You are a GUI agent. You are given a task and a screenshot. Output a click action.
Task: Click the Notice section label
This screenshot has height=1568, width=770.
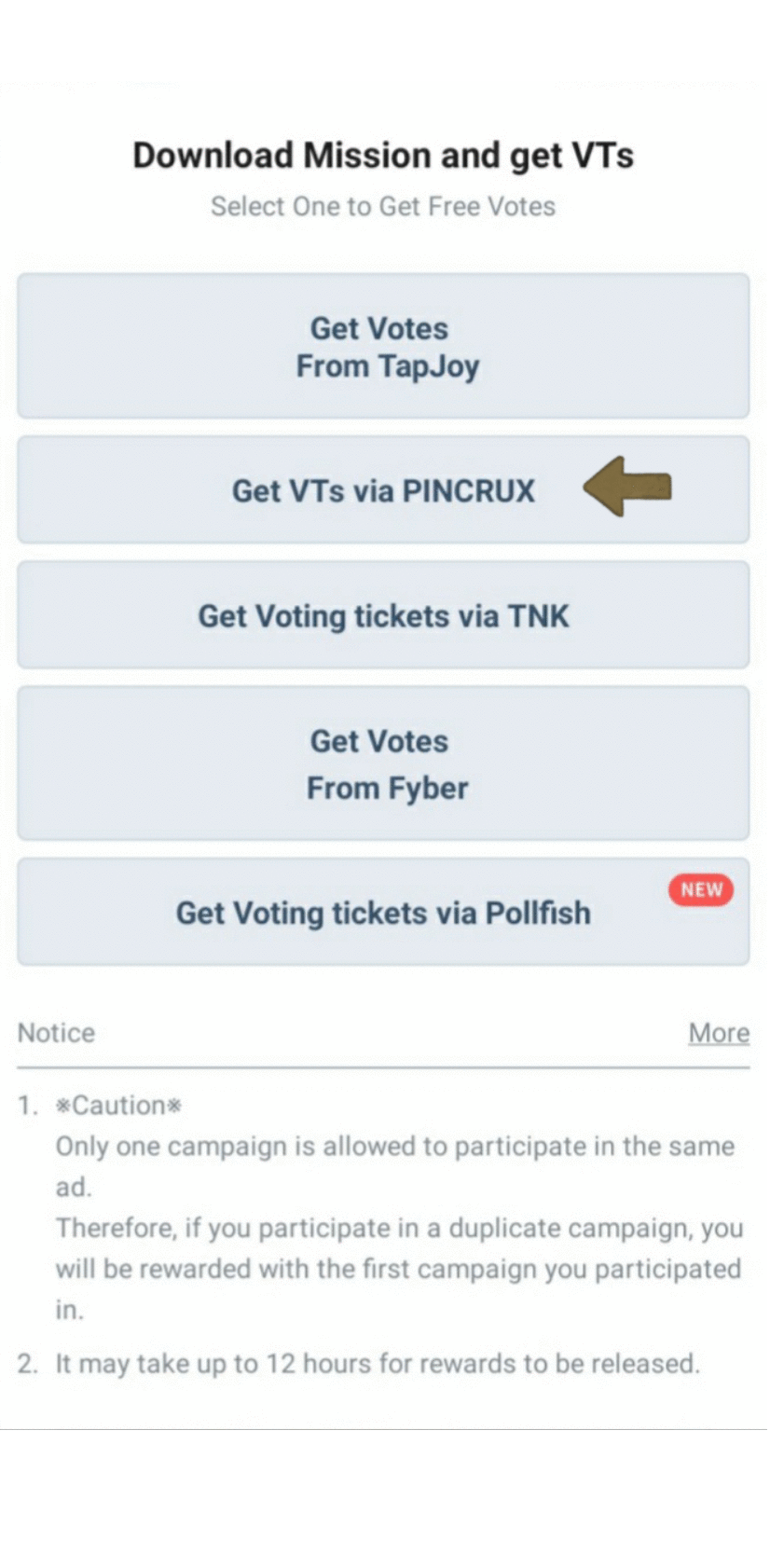tap(56, 1033)
